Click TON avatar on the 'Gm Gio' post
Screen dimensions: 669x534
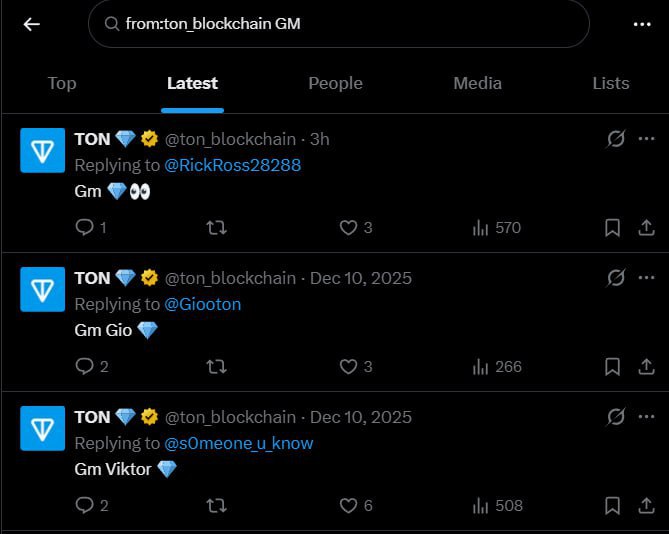pyautogui.click(x=43, y=291)
